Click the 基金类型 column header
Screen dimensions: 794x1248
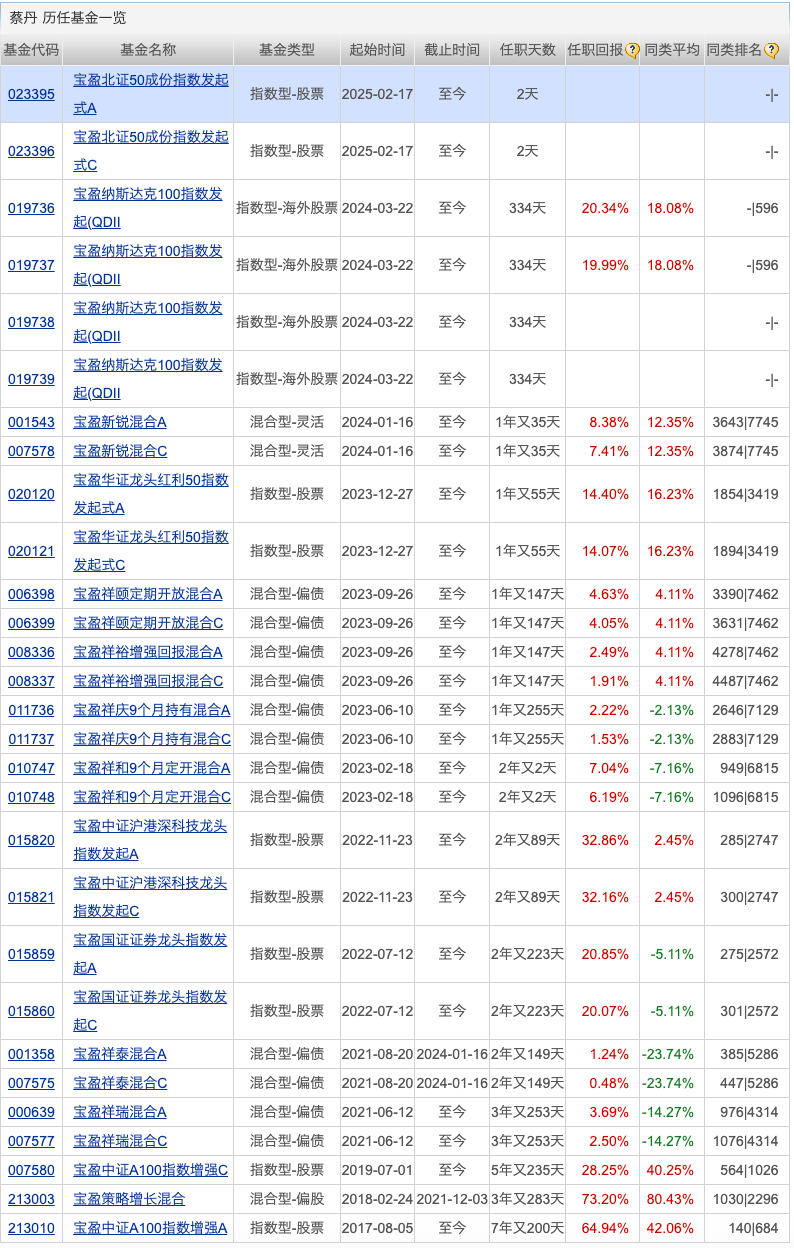tap(287, 50)
